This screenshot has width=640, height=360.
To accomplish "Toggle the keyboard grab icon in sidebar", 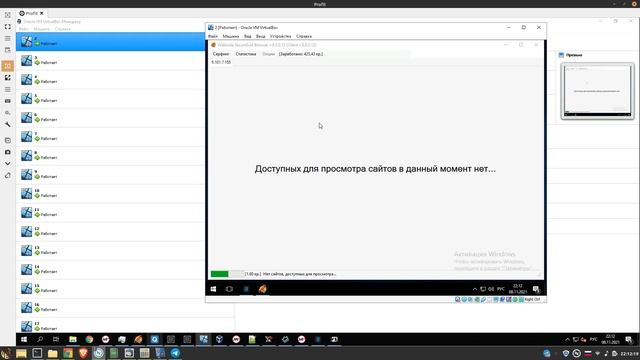I will point(8,101).
